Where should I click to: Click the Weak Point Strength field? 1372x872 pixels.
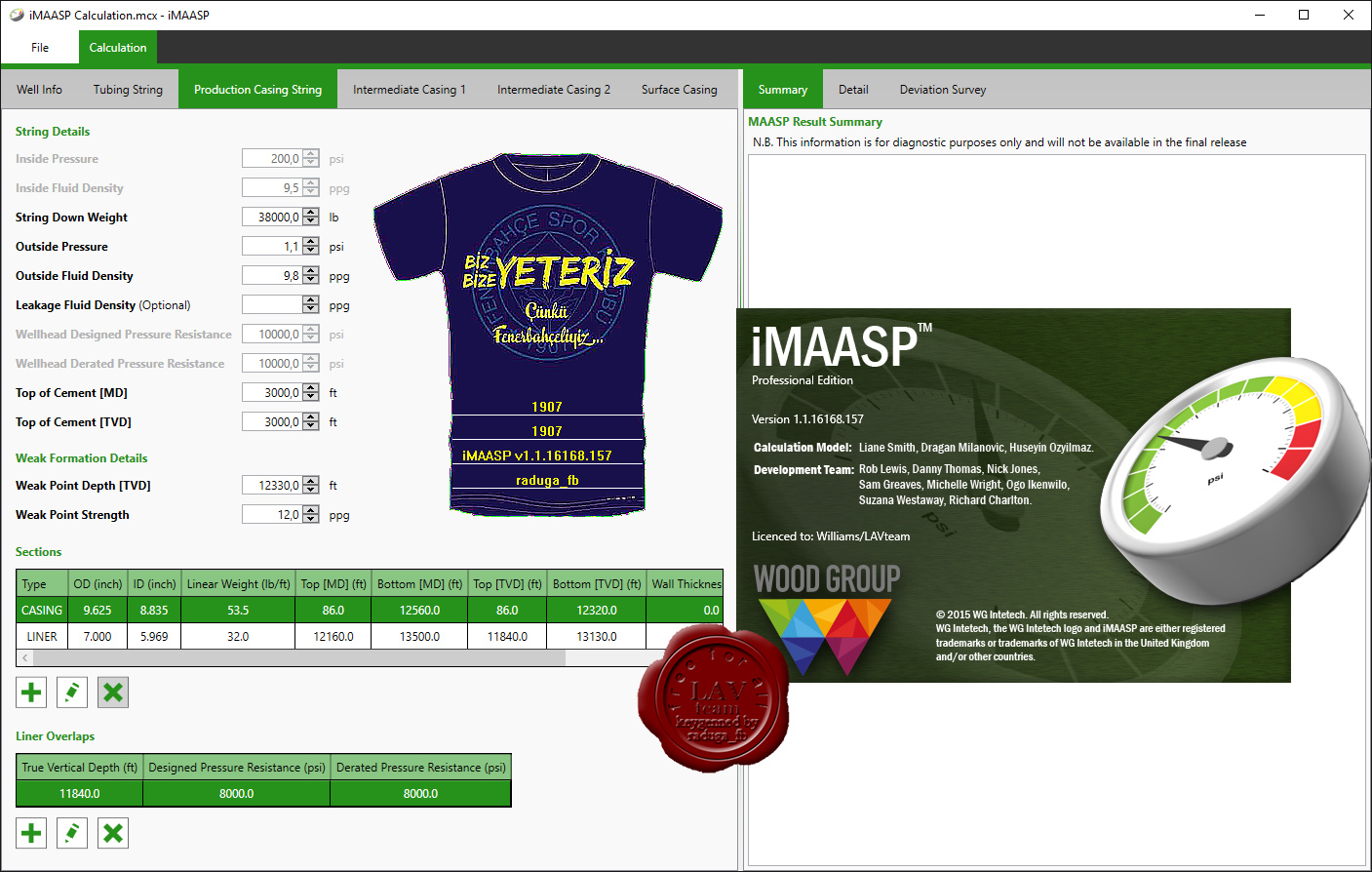click(x=272, y=515)
